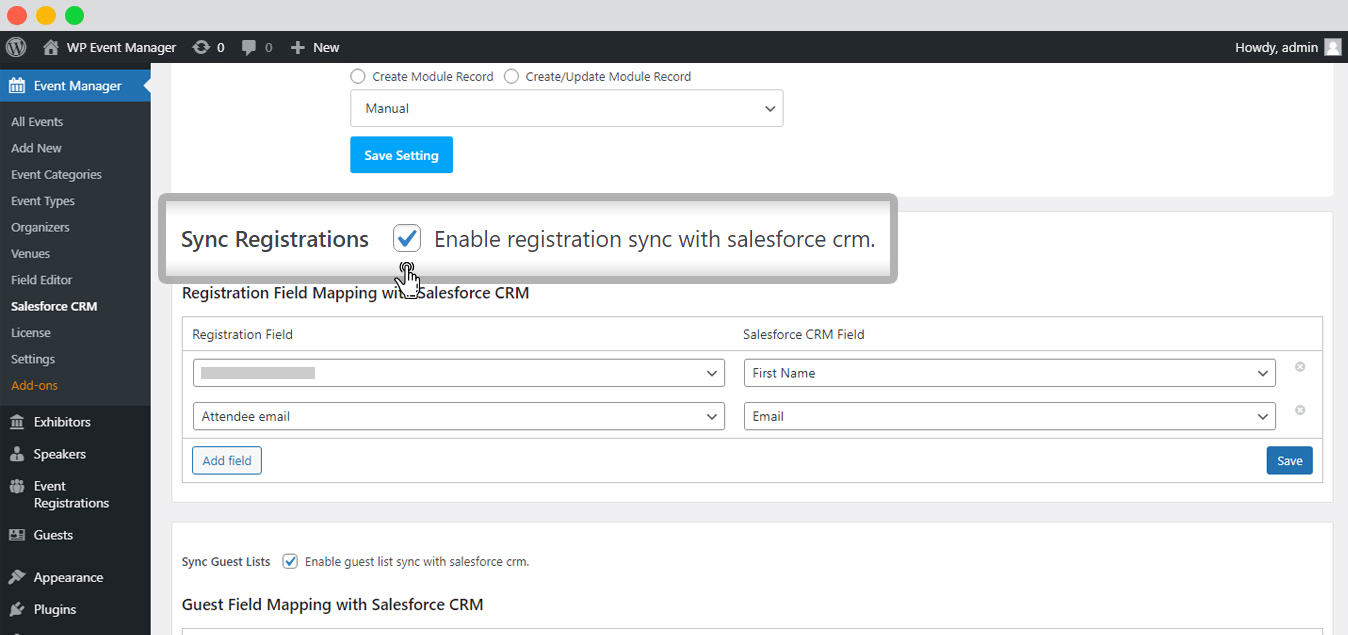Open Add-ons menu item
1348x635 pixels.
click(35, 385)
